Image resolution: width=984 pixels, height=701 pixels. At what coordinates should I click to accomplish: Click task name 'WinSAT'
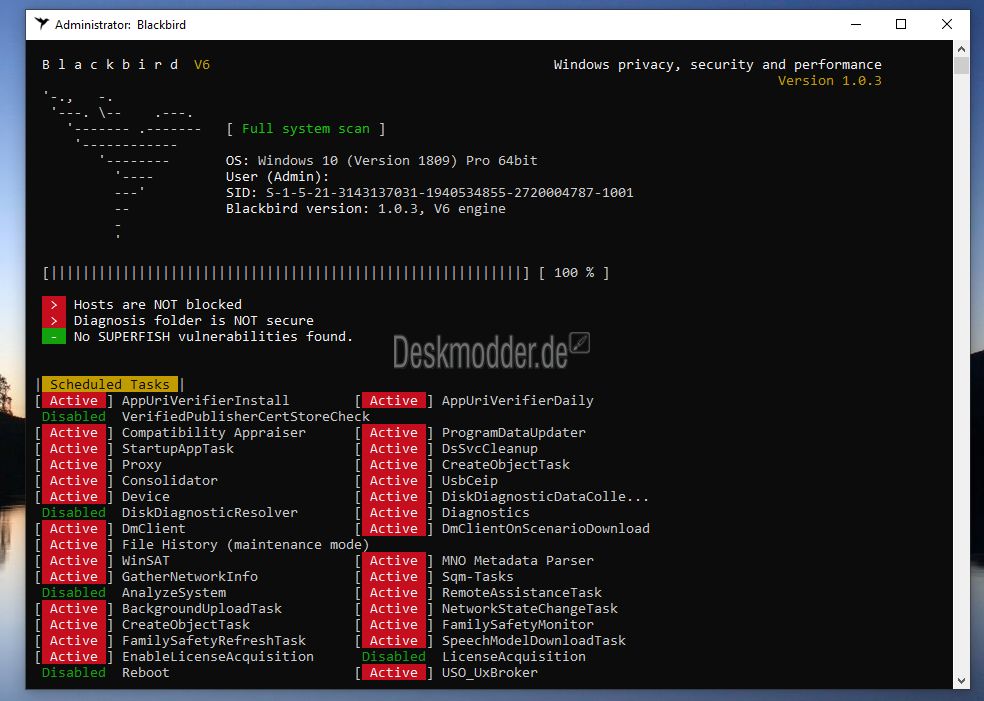click(x=146, y=560)
